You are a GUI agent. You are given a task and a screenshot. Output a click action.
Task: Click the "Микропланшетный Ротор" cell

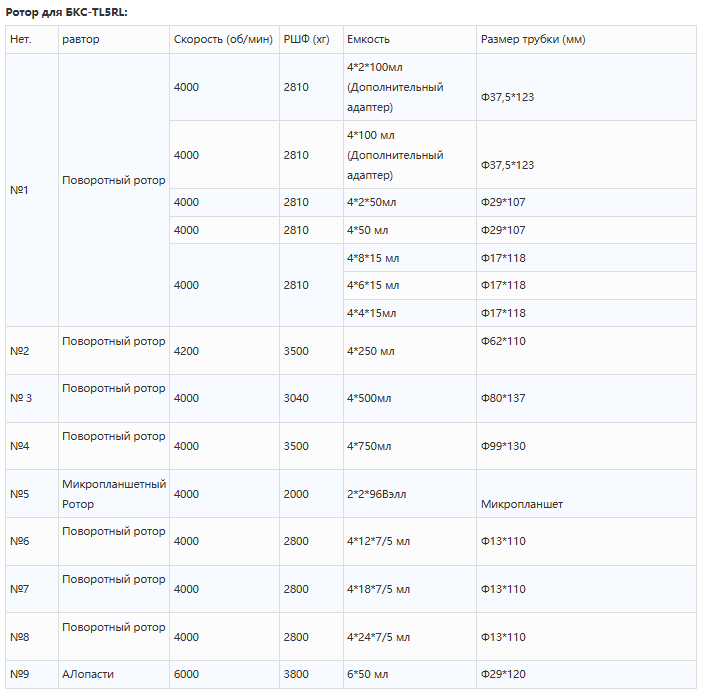coord(114,494)
